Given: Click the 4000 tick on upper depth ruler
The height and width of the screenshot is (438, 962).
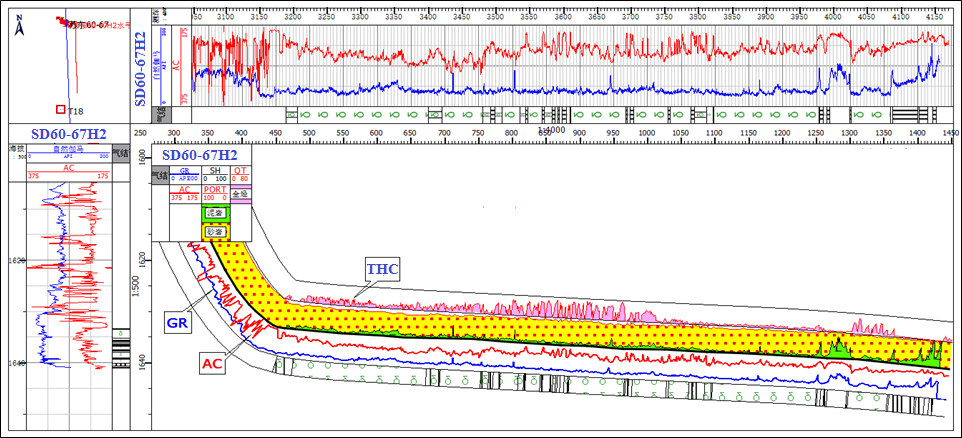Looking at the screenshot, I should click(x=833, y=19).
